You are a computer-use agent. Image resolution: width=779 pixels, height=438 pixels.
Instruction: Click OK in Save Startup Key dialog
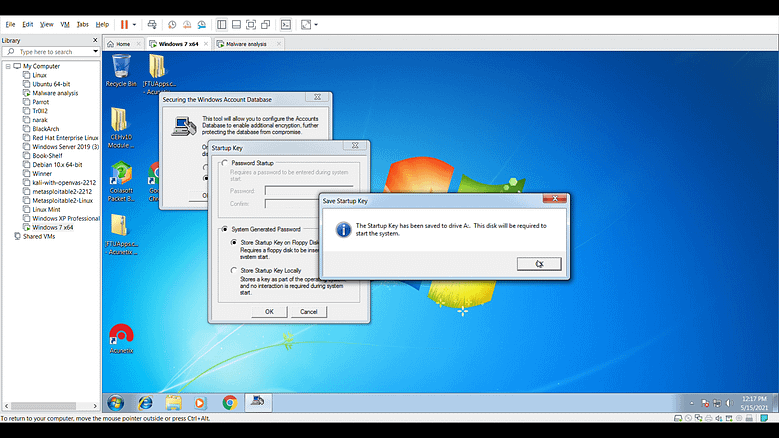(539, 264)
